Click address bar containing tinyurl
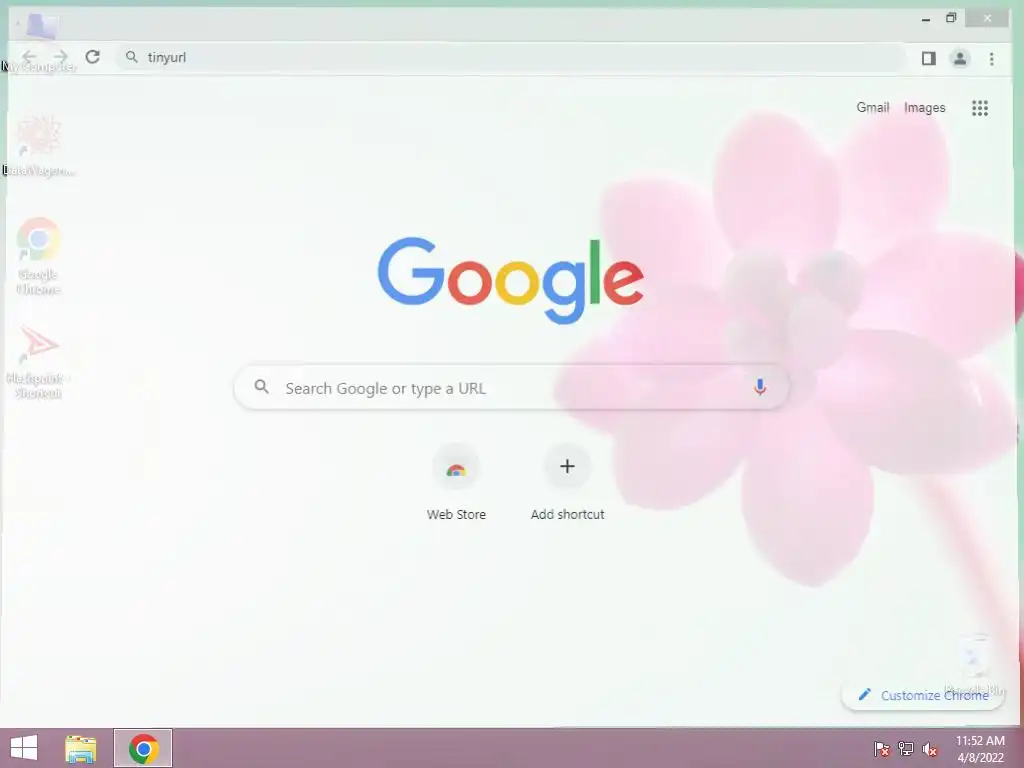The image size is (1024, 768). click(x=511, y=57)
